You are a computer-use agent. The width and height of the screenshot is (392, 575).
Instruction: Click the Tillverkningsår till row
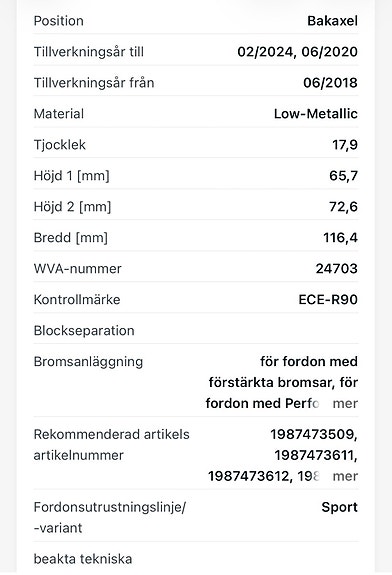[x=196, y=52]
